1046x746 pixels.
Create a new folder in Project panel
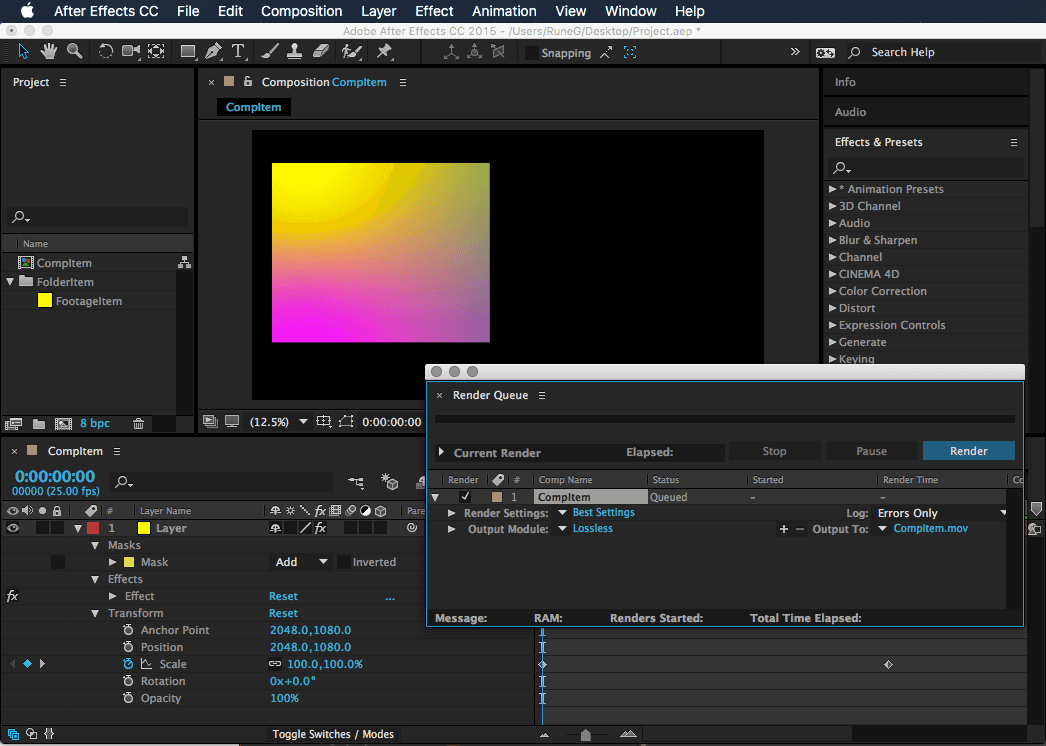pyautogui.click(x=39, y=423)
